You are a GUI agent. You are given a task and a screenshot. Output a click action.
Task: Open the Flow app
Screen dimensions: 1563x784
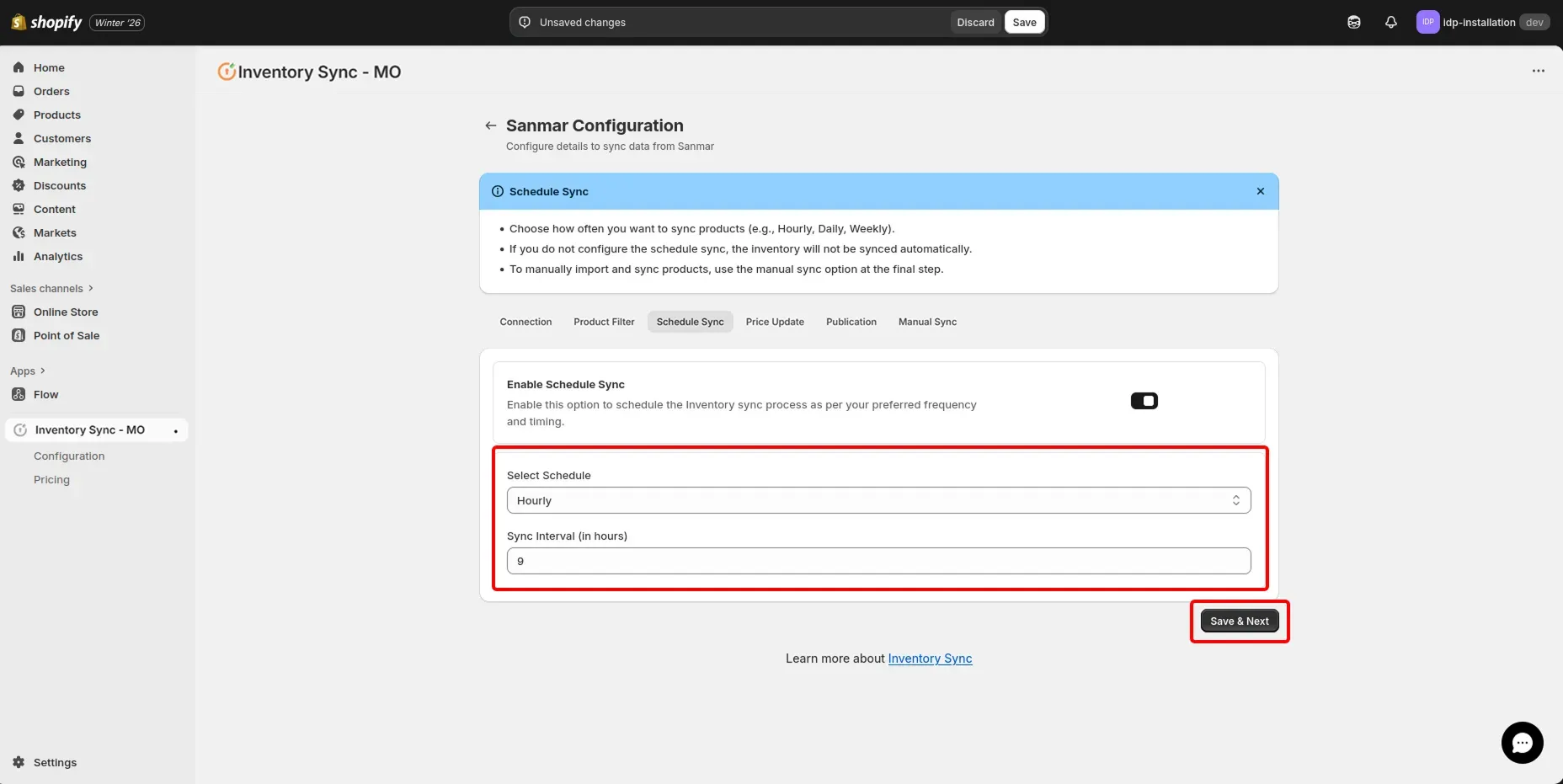(45, 394)
